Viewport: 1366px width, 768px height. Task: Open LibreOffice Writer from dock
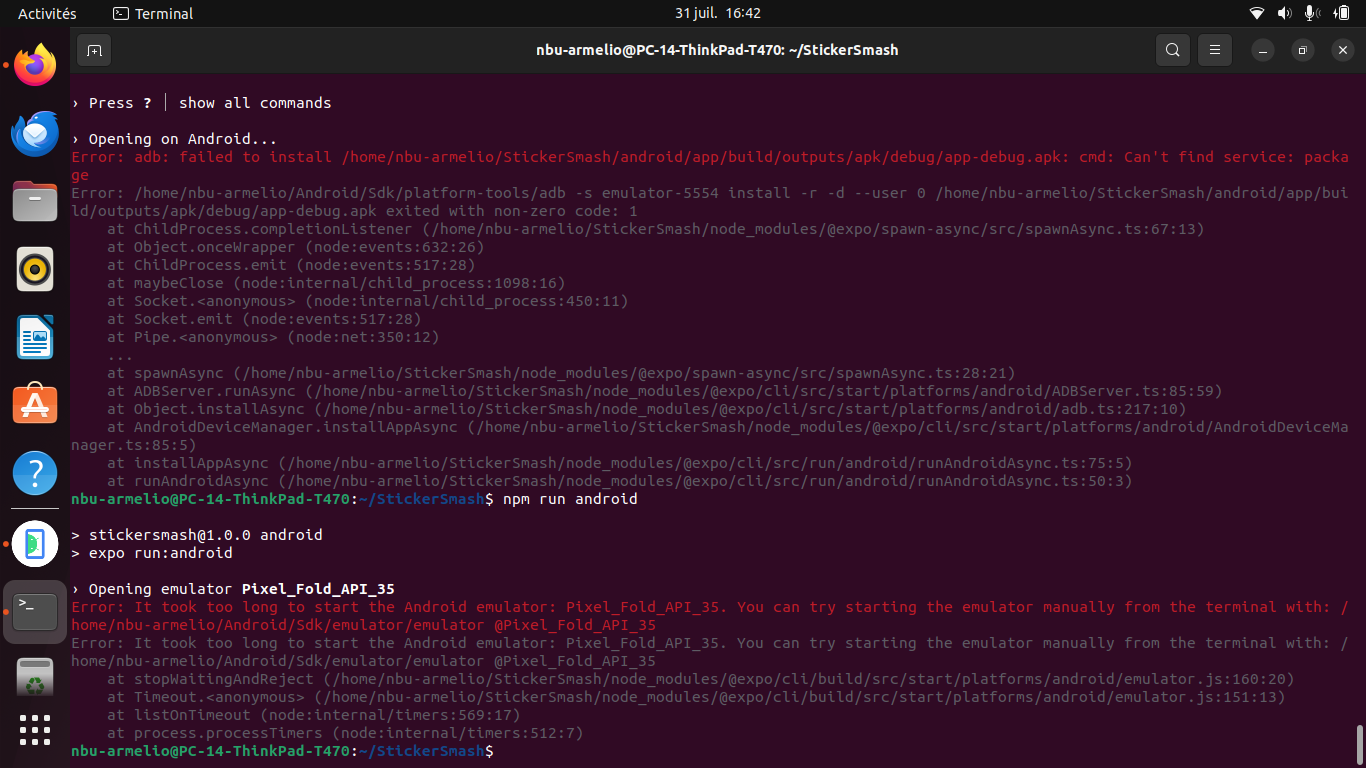point(35,338)
